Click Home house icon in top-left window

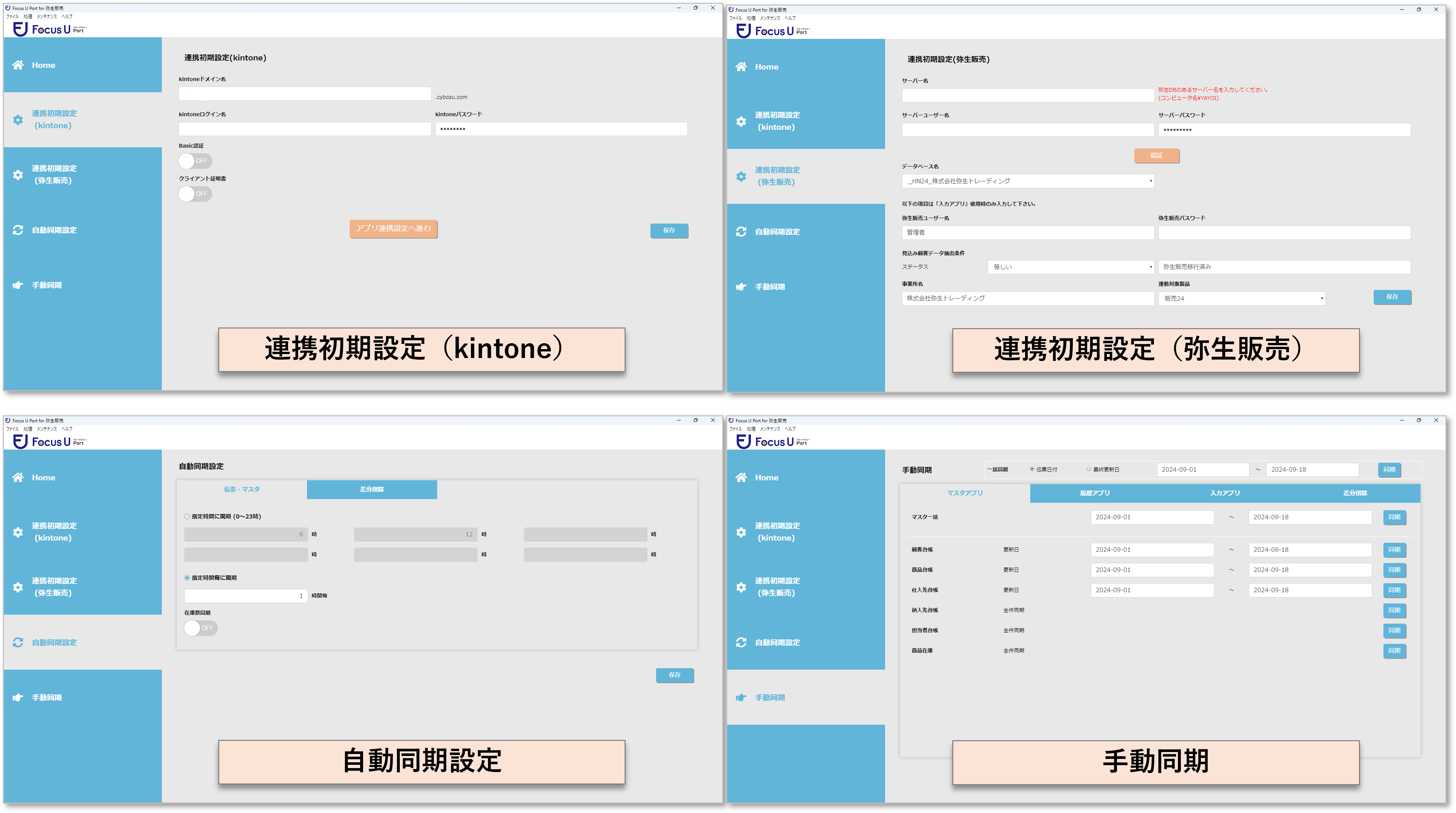[x=18, y=65]
